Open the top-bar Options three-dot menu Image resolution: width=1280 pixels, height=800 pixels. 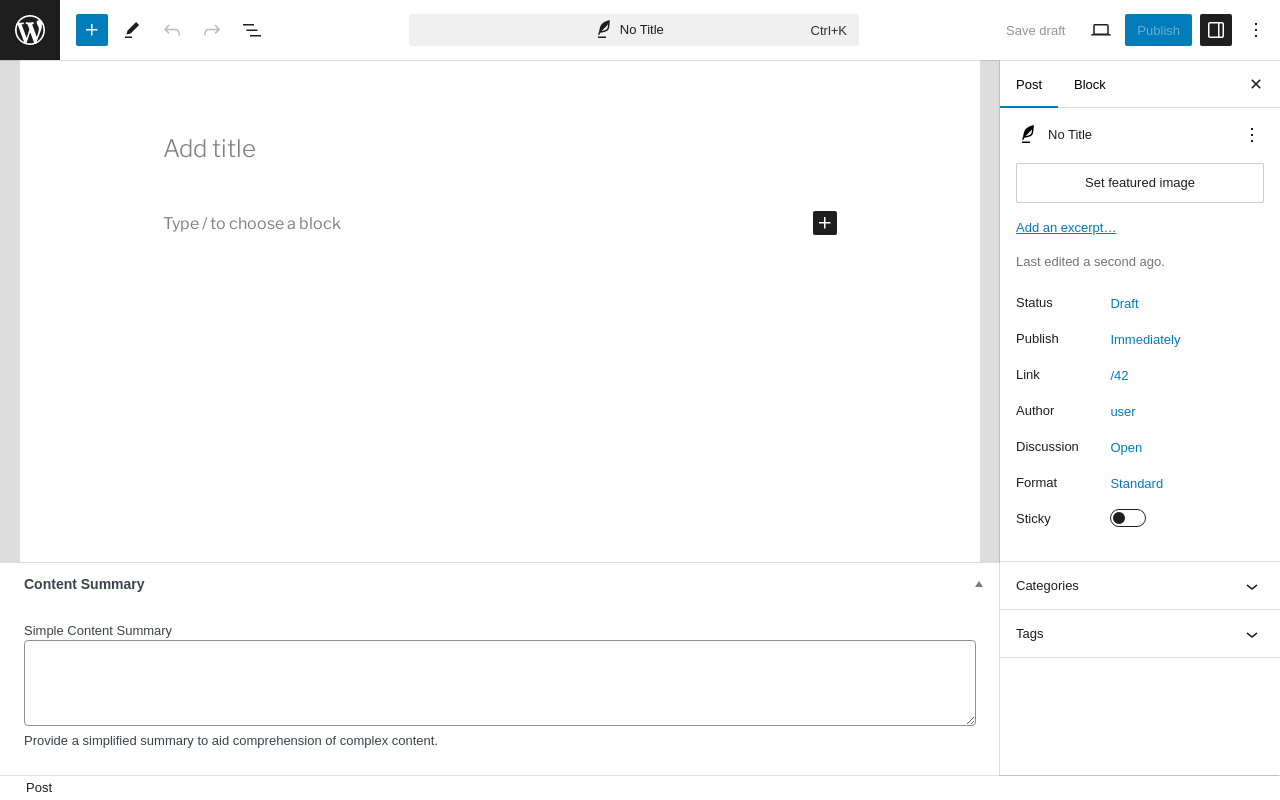tap(1256, 30)
